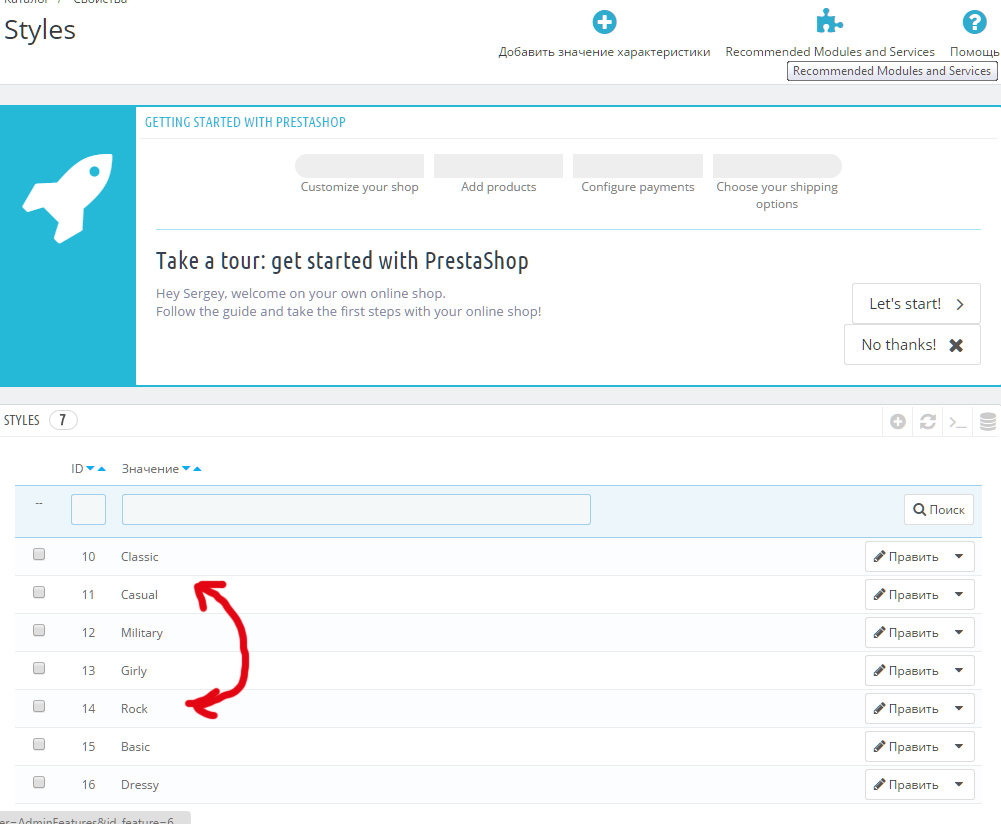Expand dropdown next to Править for Dressy
The height and width of the screenshot is (824, 1001).
[x=959, y=784]
